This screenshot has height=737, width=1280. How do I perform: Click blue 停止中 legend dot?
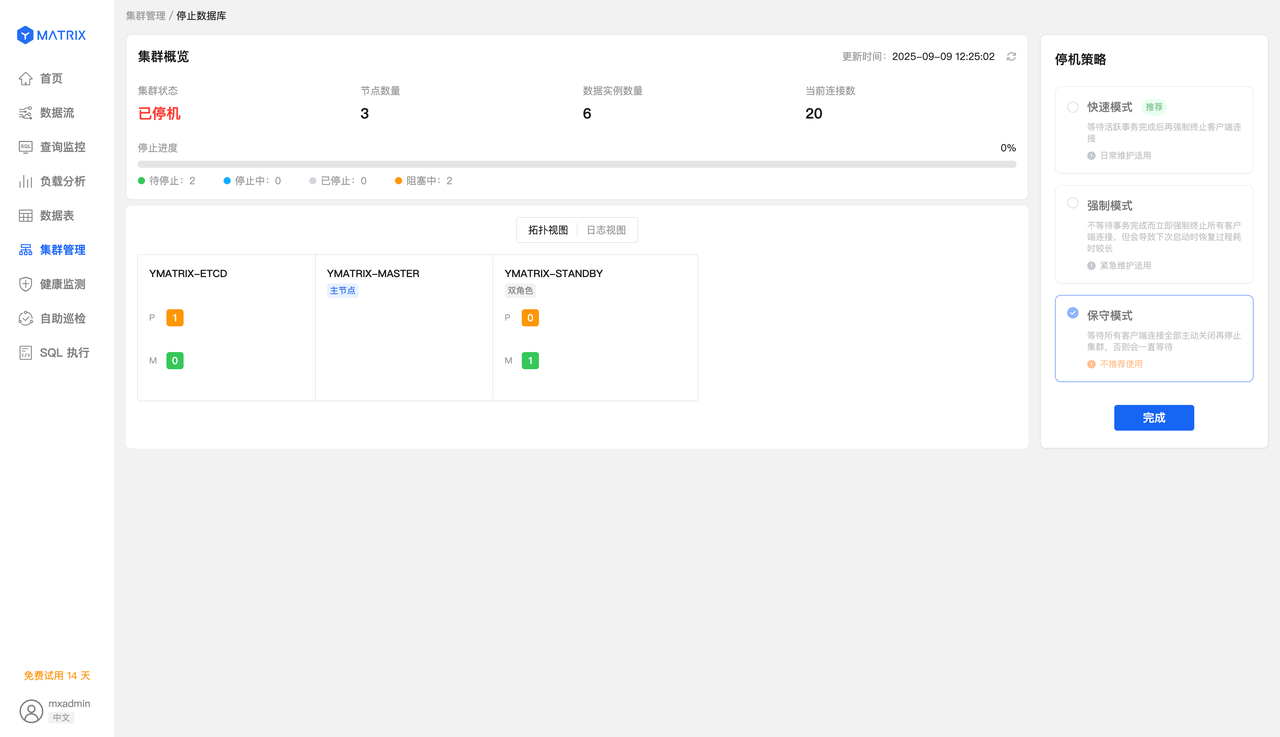click(x=227, y=181)
